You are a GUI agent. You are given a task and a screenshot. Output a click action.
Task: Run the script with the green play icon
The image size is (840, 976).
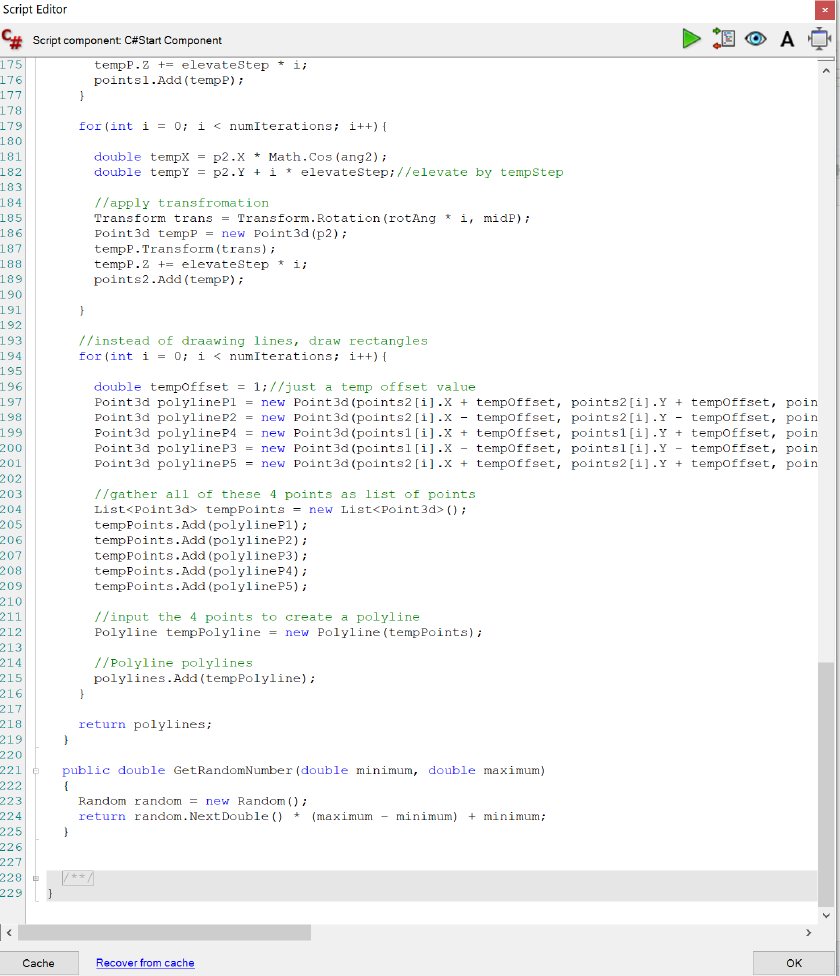(691, 39)
